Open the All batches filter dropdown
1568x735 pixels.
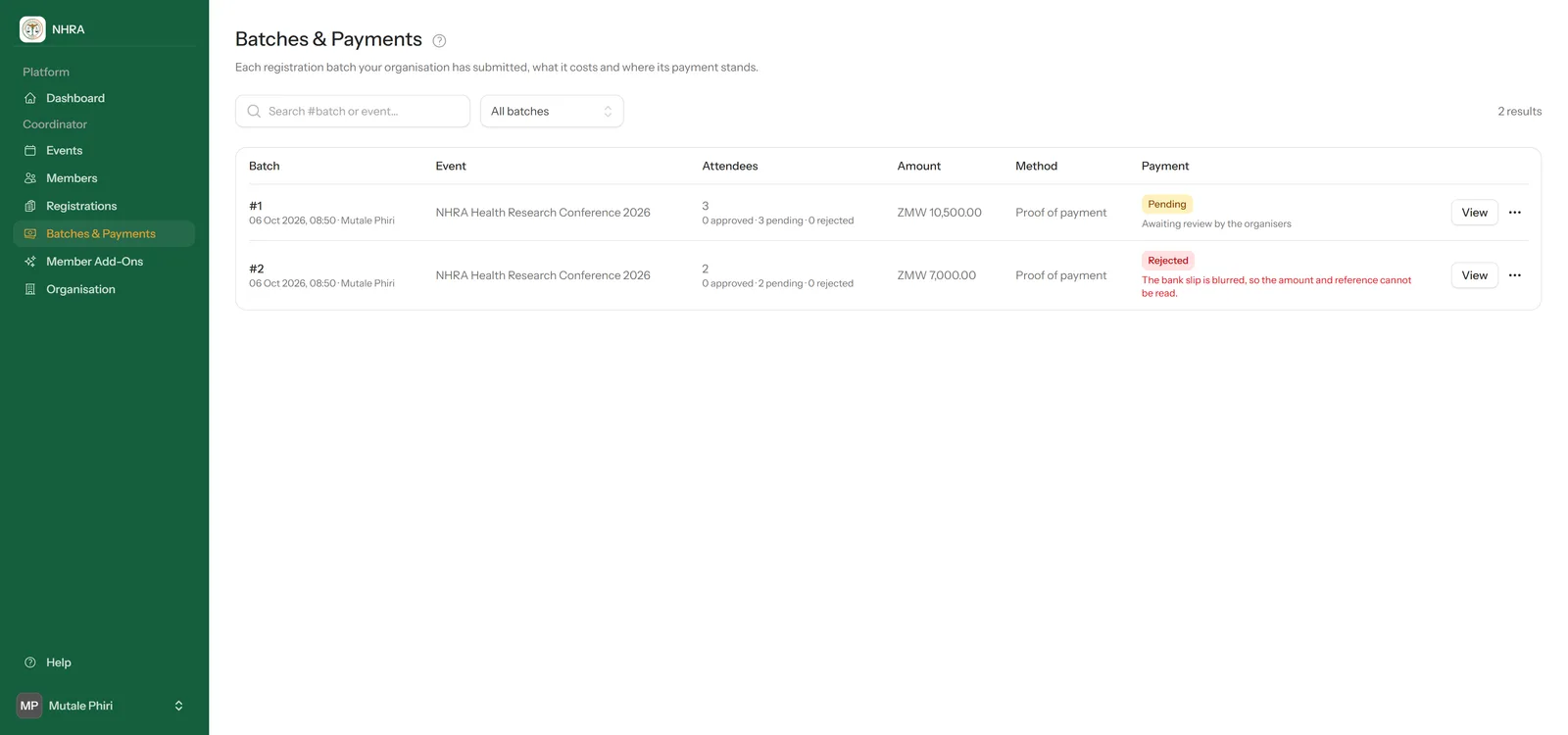coord(552,112)
